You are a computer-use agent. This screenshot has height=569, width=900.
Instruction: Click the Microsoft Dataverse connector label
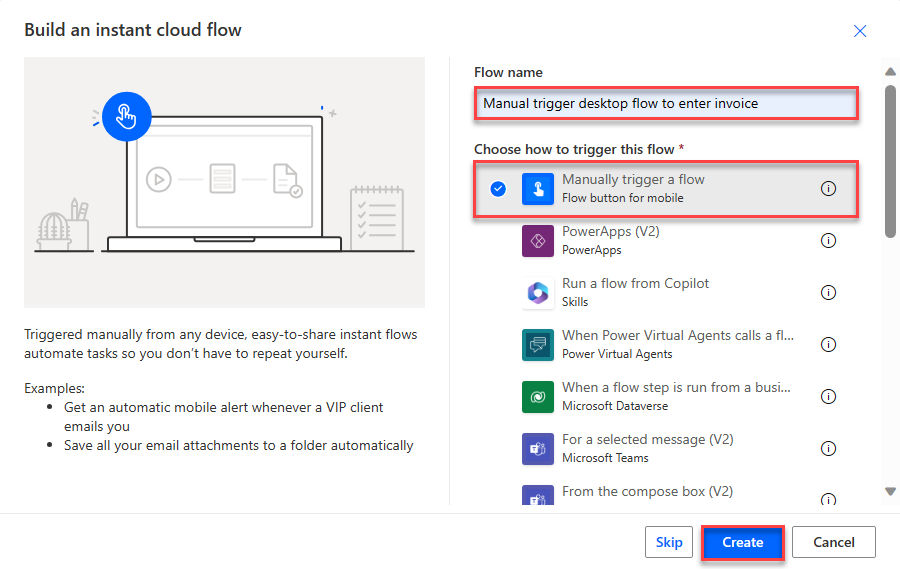tap(615, 406)
